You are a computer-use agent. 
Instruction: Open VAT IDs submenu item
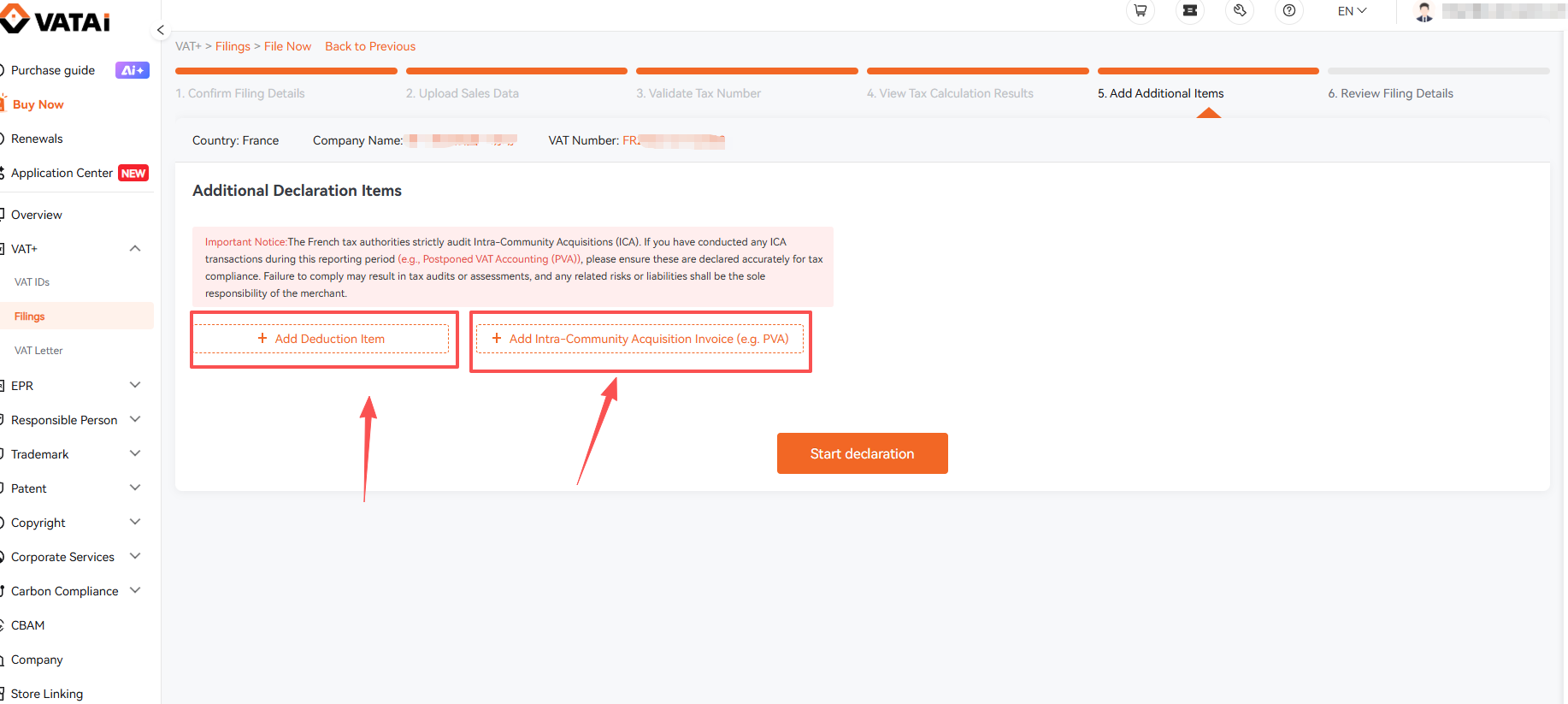click(32, 282)
